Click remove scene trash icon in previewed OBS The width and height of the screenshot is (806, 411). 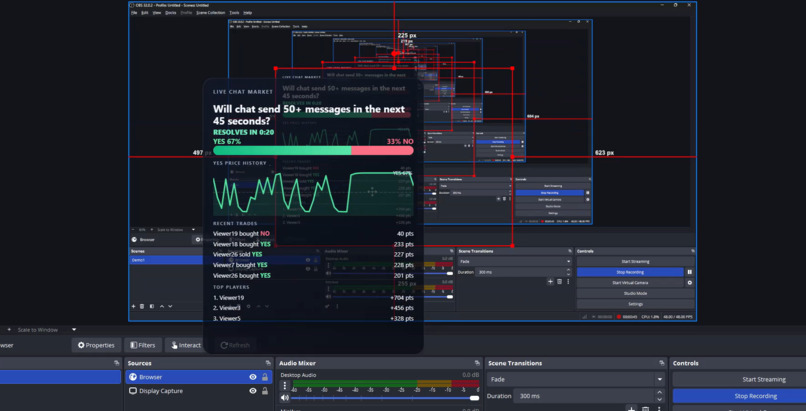tap(142, 306)
